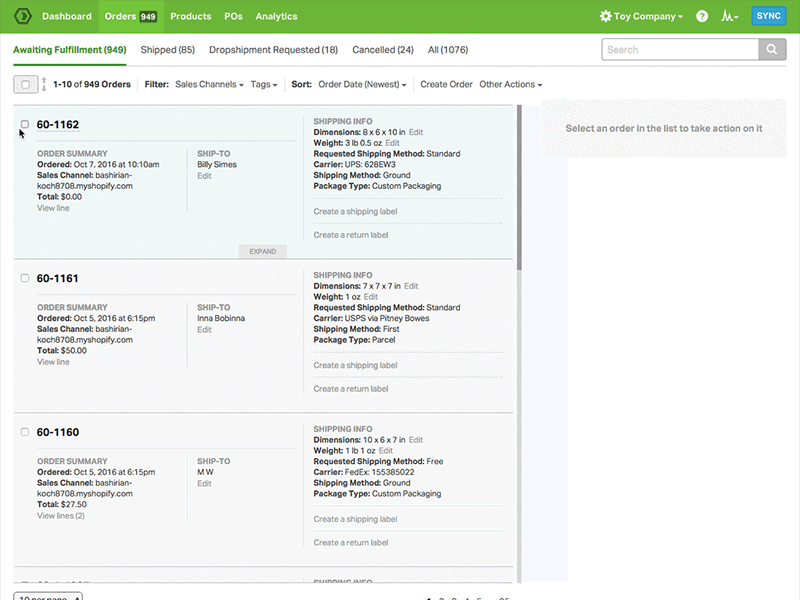The width and height of the screenshot is (800, 600).
Task: Check the checkbox for order 60-1161
Action: [25, 278]
